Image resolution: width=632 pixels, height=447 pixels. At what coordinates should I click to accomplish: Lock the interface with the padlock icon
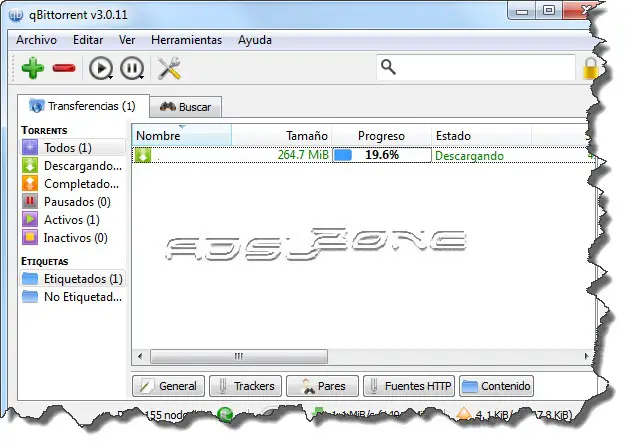tap(590, 68)
